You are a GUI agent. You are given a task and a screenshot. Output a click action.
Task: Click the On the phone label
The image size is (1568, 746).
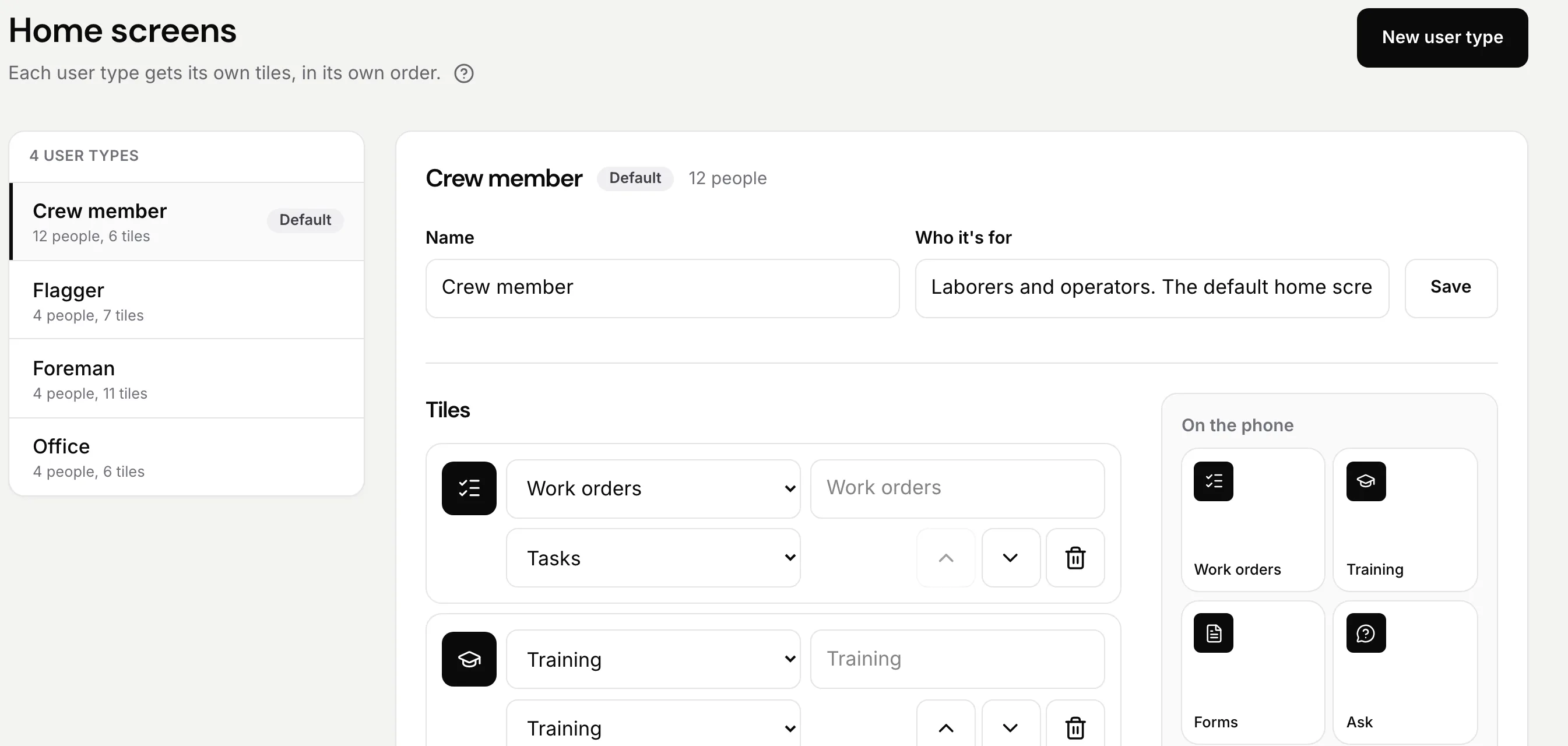(1237, 425)
